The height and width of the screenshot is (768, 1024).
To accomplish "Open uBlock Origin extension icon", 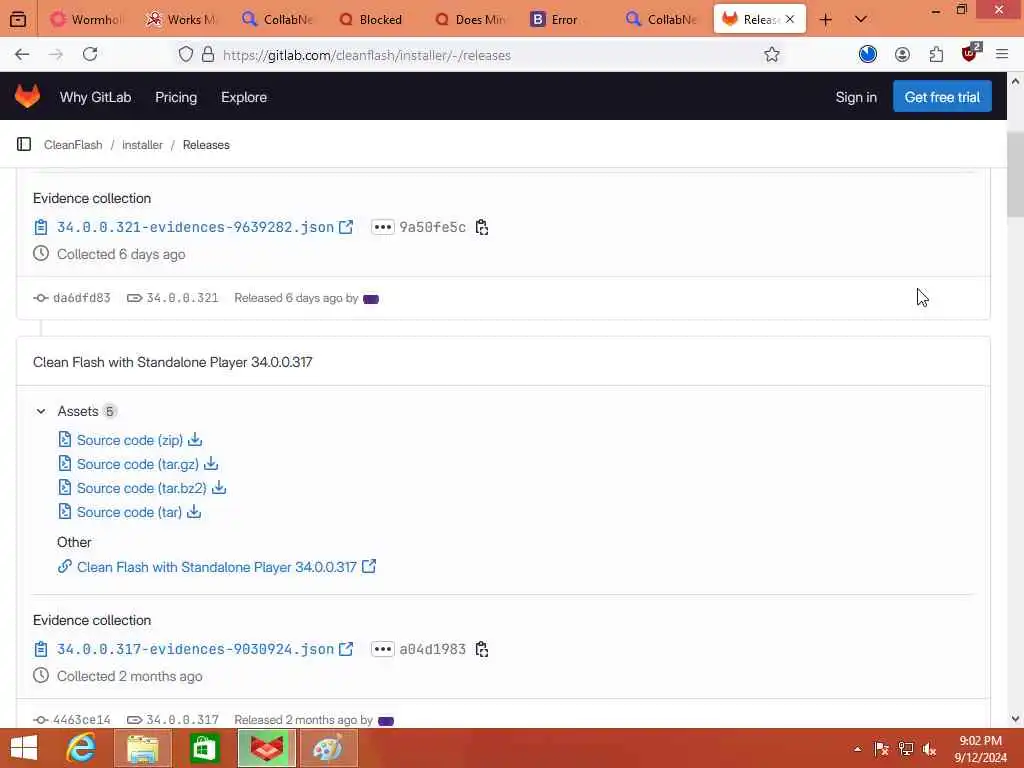I will 970,54.
